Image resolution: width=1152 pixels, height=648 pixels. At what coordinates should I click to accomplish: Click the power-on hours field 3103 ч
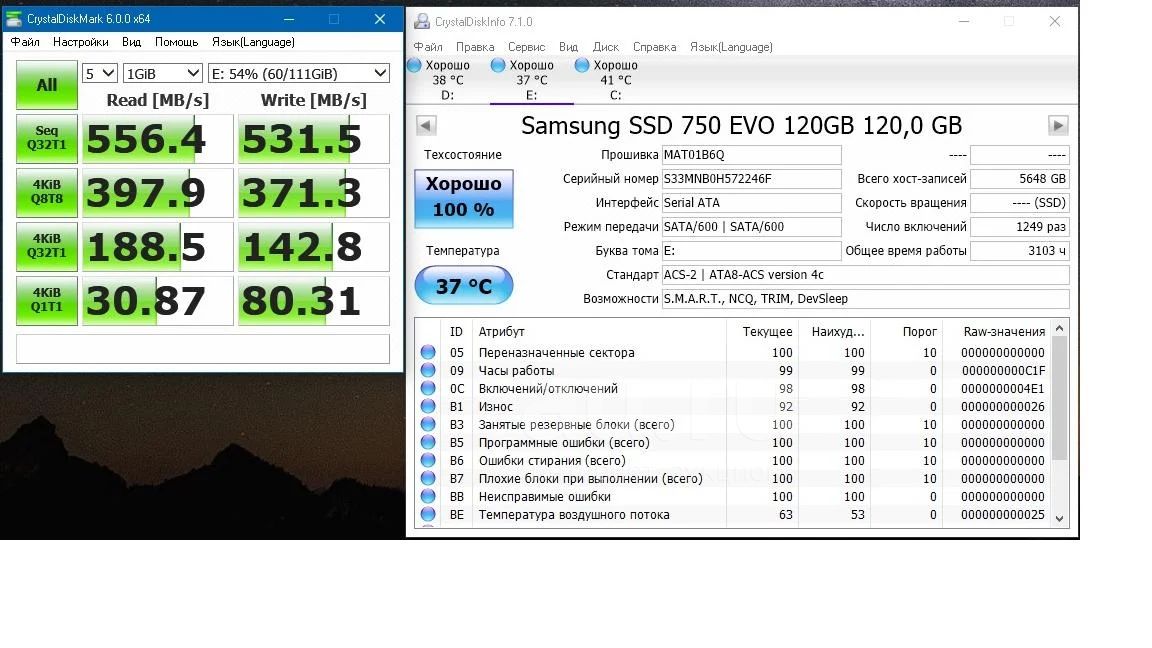click(x=1020, y=251)
